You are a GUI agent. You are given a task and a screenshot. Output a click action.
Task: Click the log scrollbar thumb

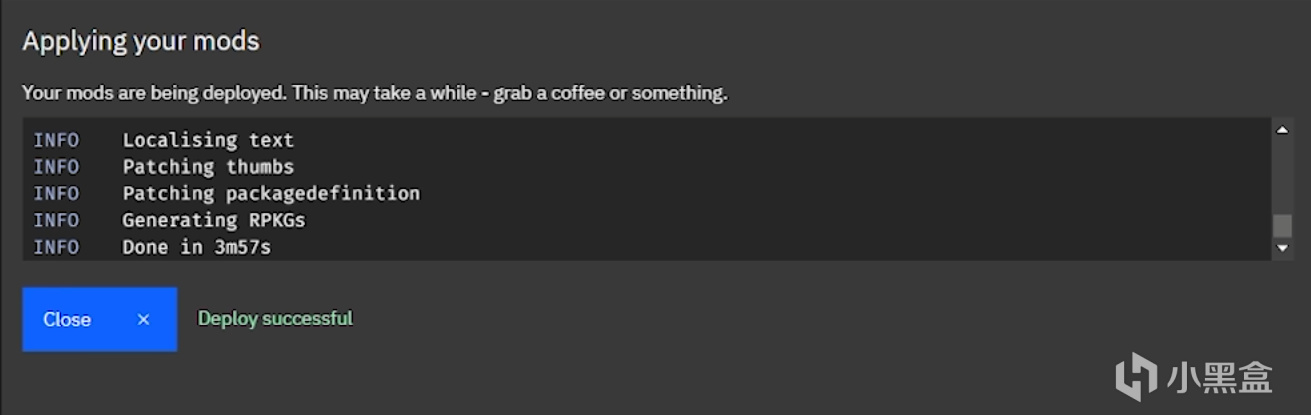[1281, 225]
